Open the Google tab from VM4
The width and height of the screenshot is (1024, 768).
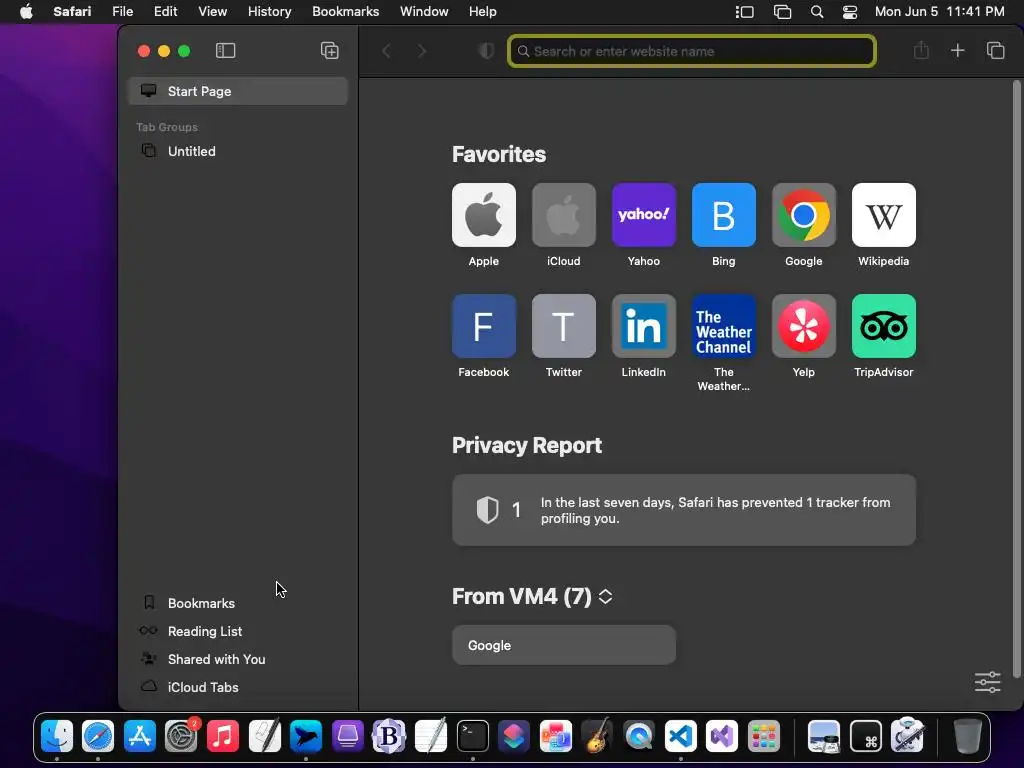tap(564, 645)
